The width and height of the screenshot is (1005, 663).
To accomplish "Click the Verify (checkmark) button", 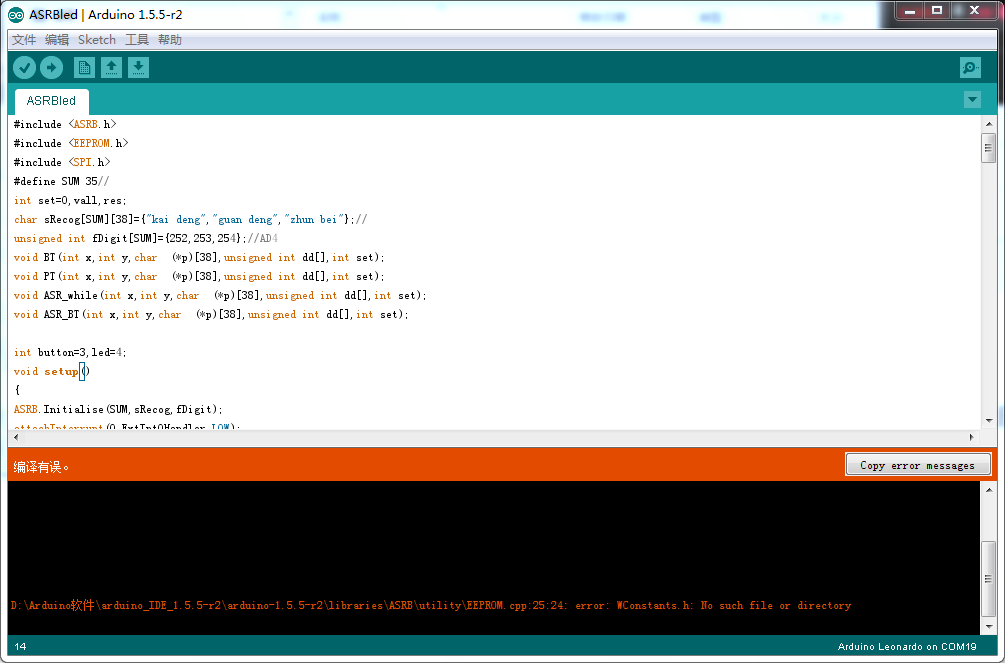I will tap(24, 67).
